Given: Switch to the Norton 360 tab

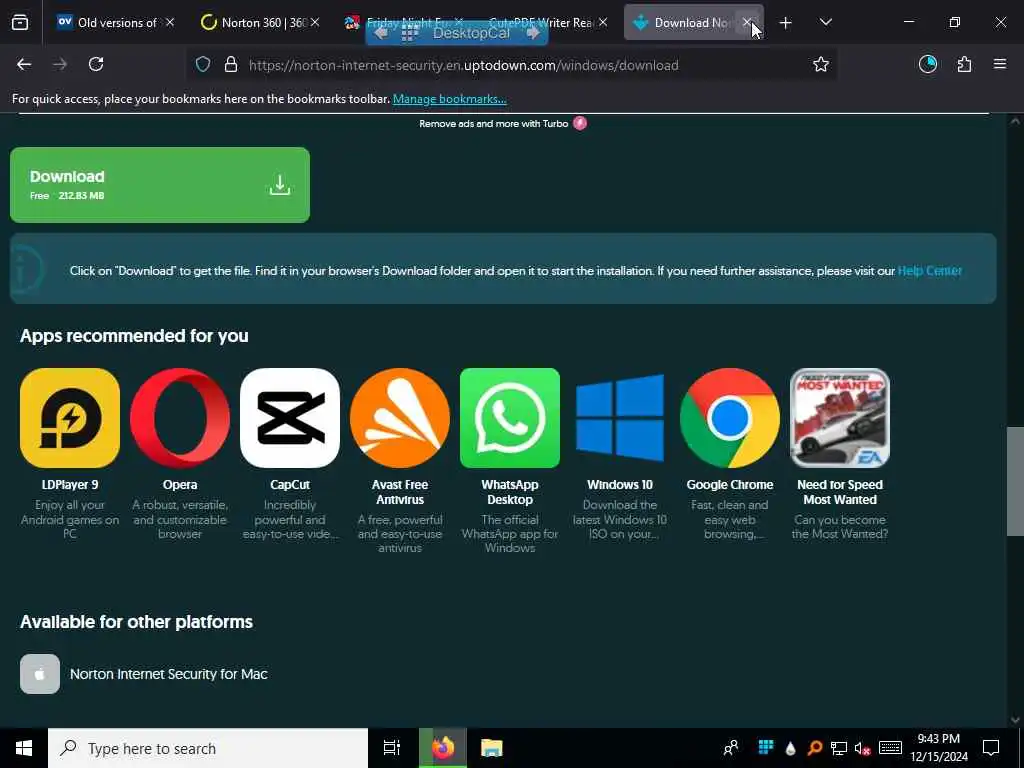Looking at the screenshot, I should (261, 22).
